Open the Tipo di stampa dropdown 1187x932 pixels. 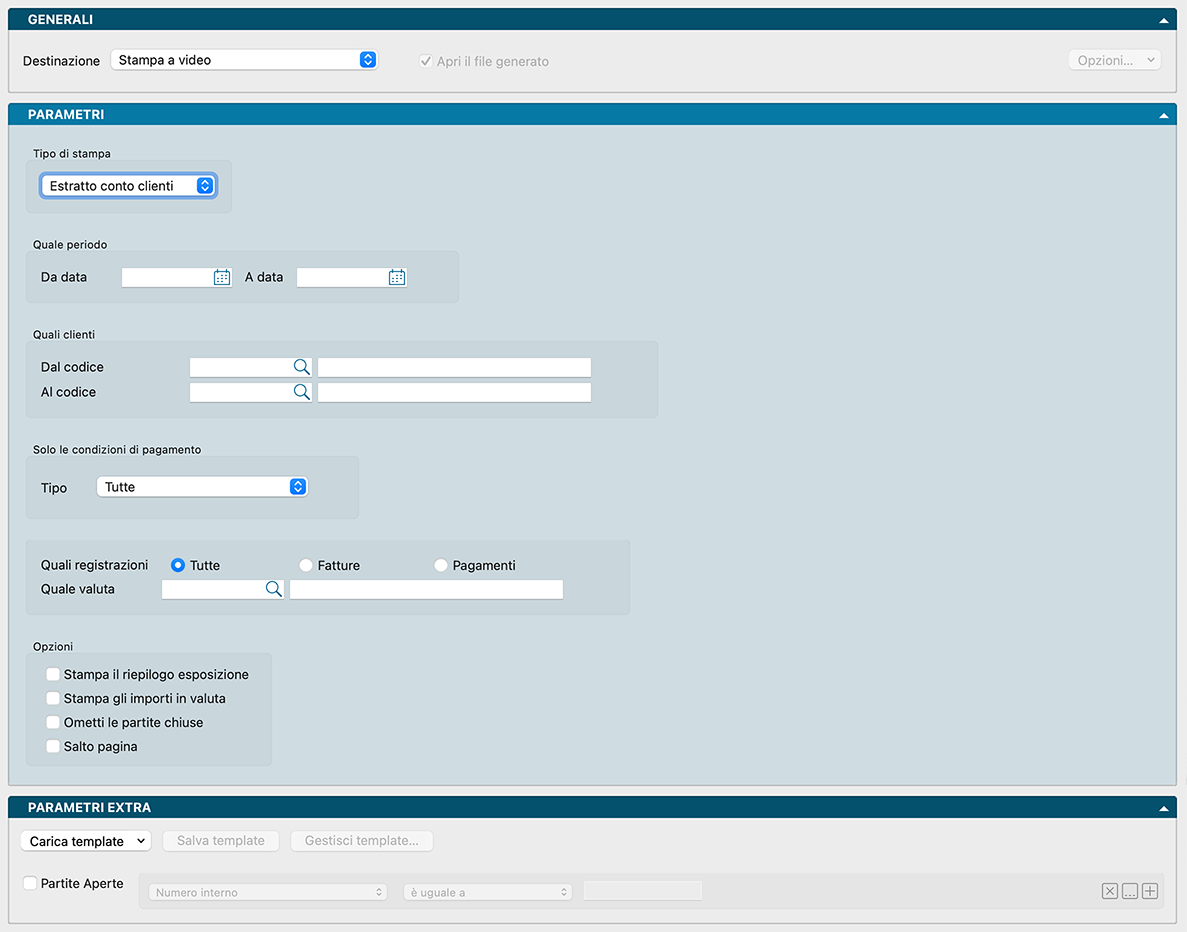click(x=128, y=186)
